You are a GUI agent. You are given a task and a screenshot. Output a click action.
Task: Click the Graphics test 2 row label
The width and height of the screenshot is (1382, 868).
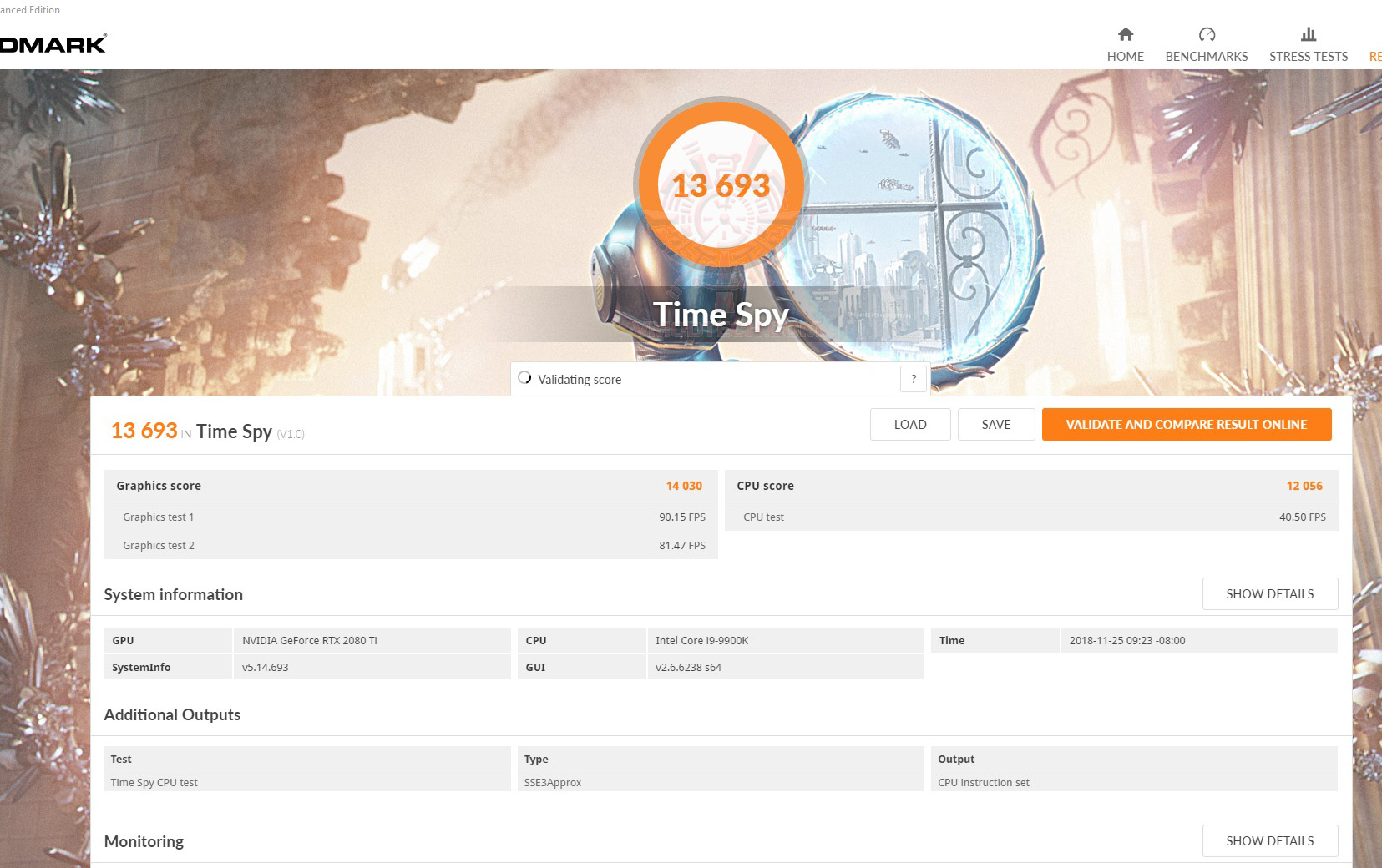tap(159, 546)
